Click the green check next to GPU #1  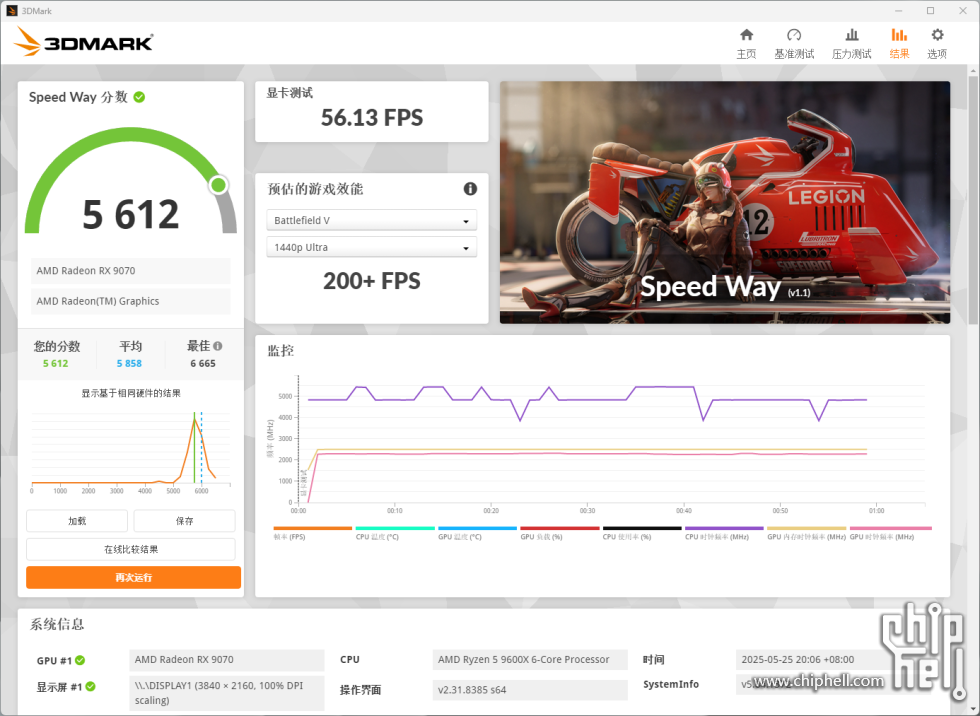(x=81, y=660)
